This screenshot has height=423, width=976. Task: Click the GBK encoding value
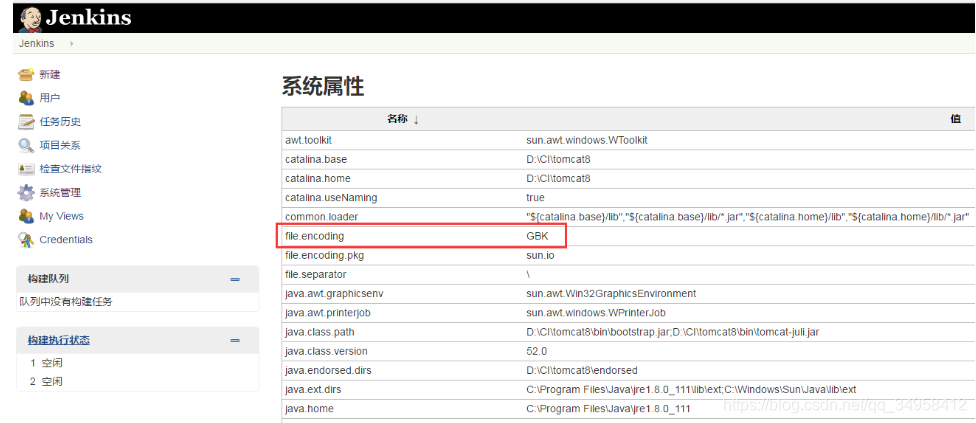pyautogui.click(x=538, y=236)
